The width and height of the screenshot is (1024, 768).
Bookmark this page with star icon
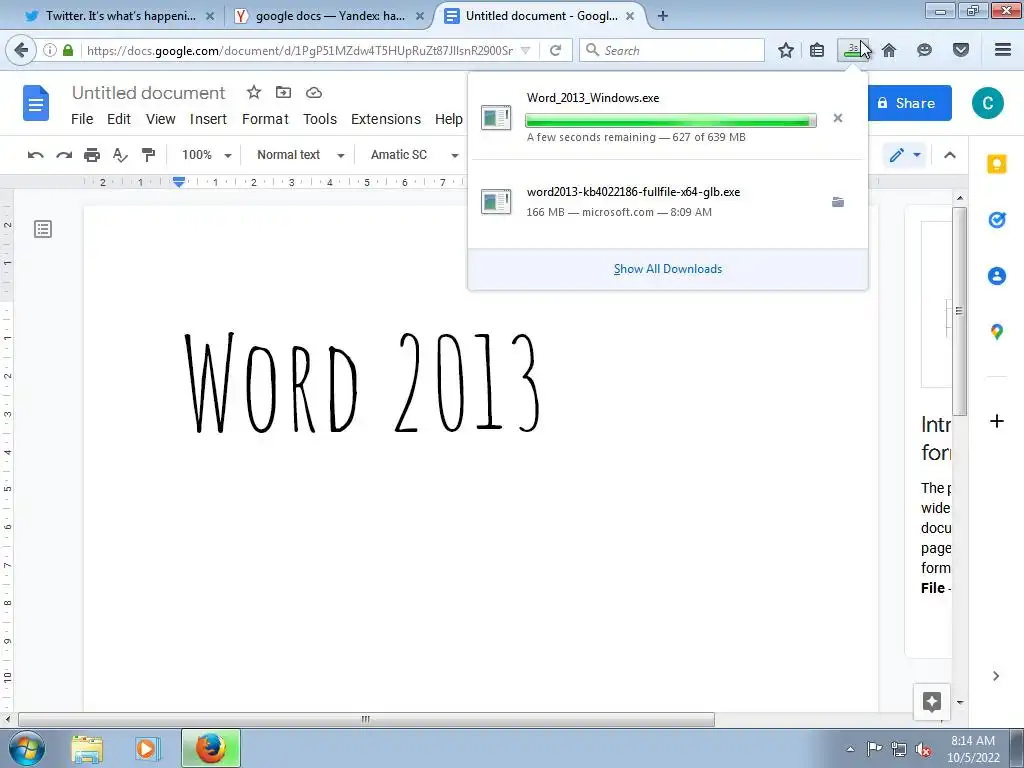click(786, 50)
